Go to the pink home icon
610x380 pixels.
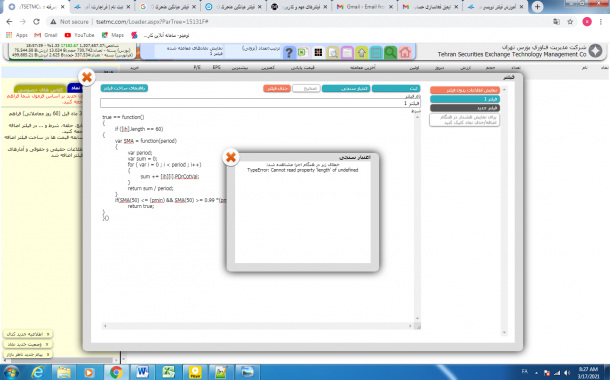[x=405, y=53]
